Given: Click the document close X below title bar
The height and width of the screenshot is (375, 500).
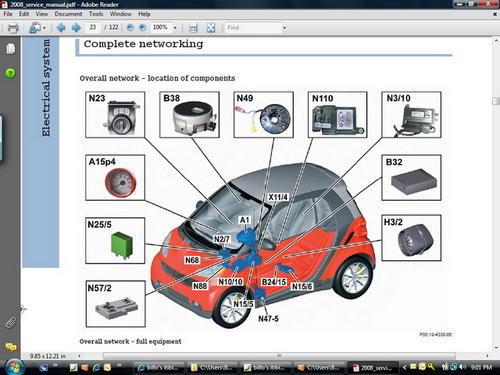Looking at the screenshot, I should [x=495, y=14].
